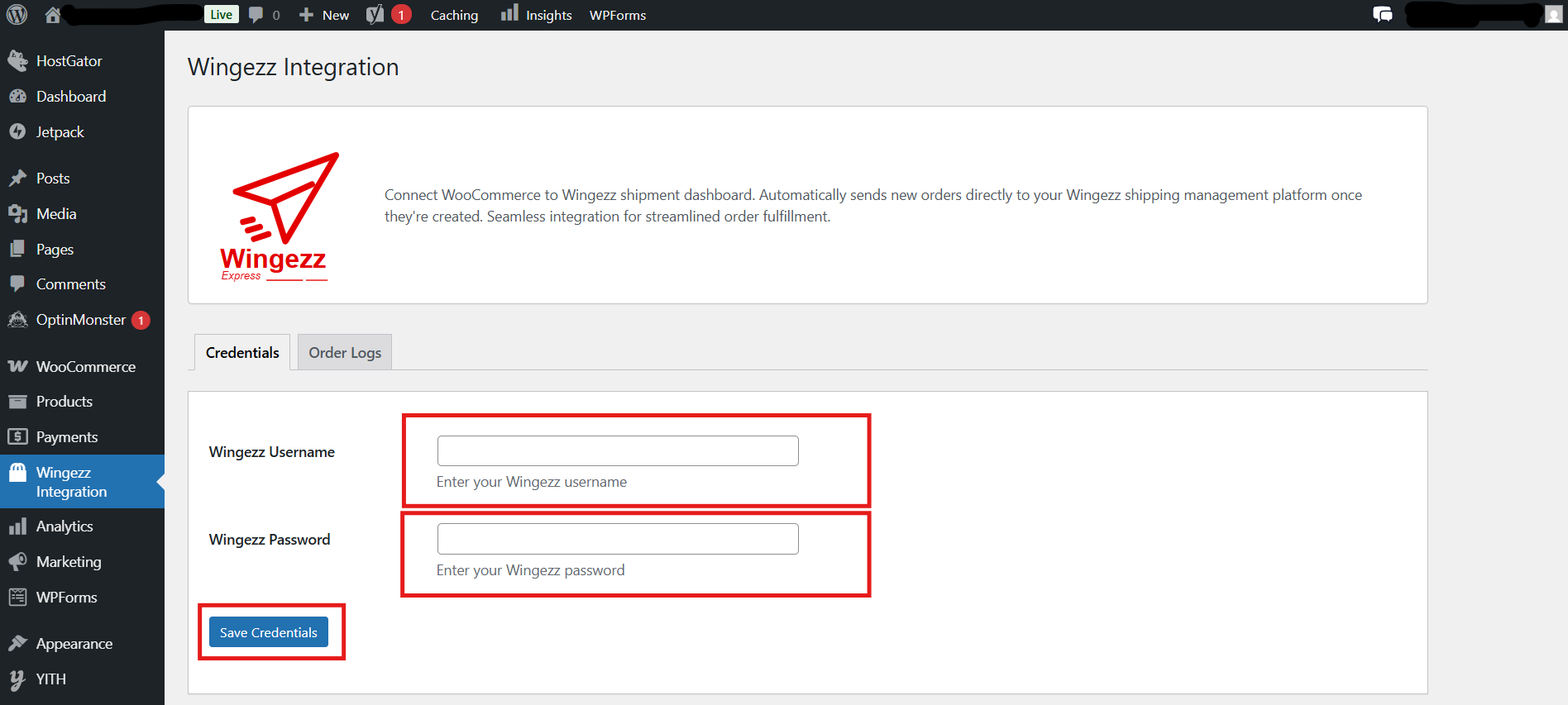Focus the Wingezz Password input field
This screenshot has height=705, width=1568.
pos(617,539)
